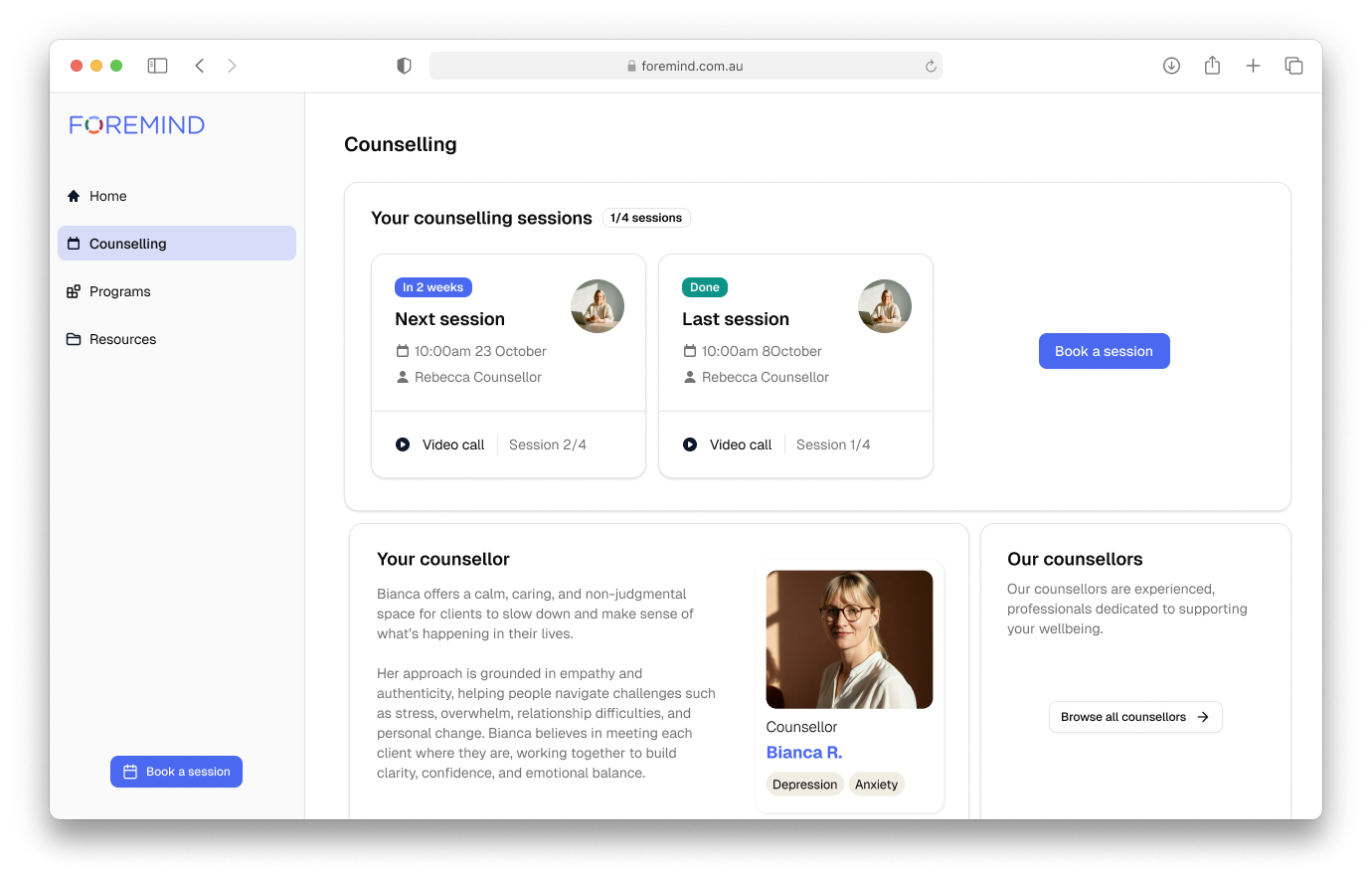1372x879 pixels.
Task: Click the Foremind logo
Action: pos(137,125)
